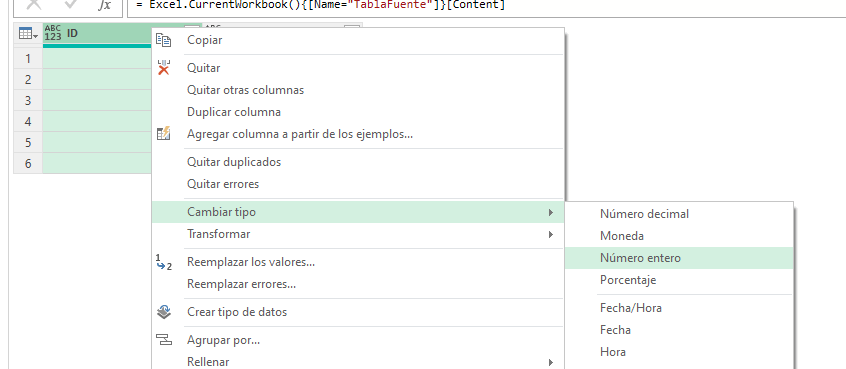This screenshot has width=846, height=369.
Task: Expand the arrow next to Rellenar
Action: (x=550, y=362)
